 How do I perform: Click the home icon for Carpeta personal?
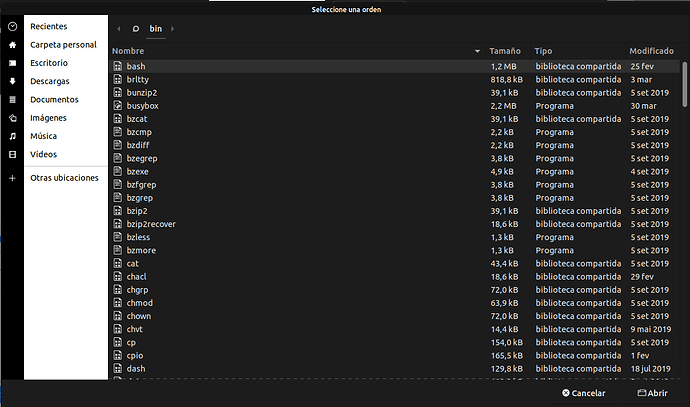12,45
